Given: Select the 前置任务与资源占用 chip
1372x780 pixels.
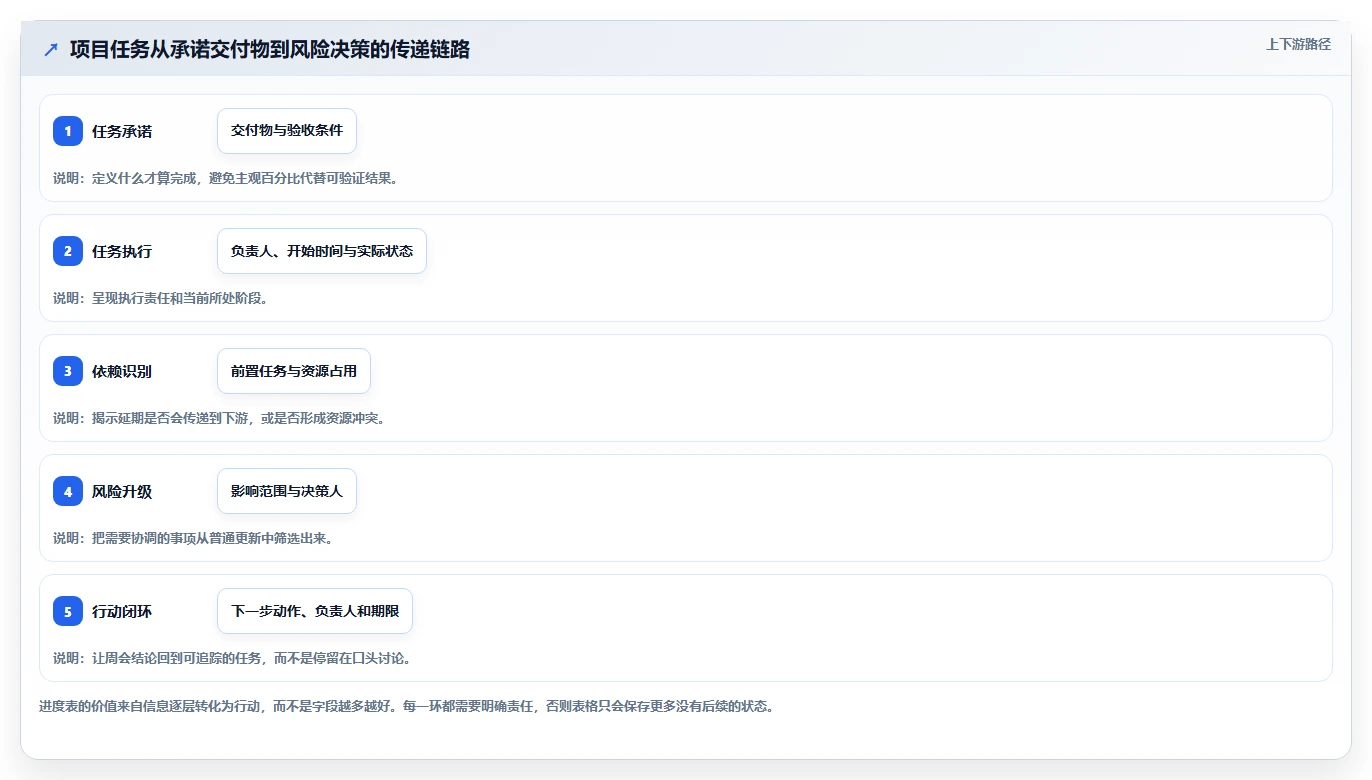Looking at the screenshot, I should point(294,371).
